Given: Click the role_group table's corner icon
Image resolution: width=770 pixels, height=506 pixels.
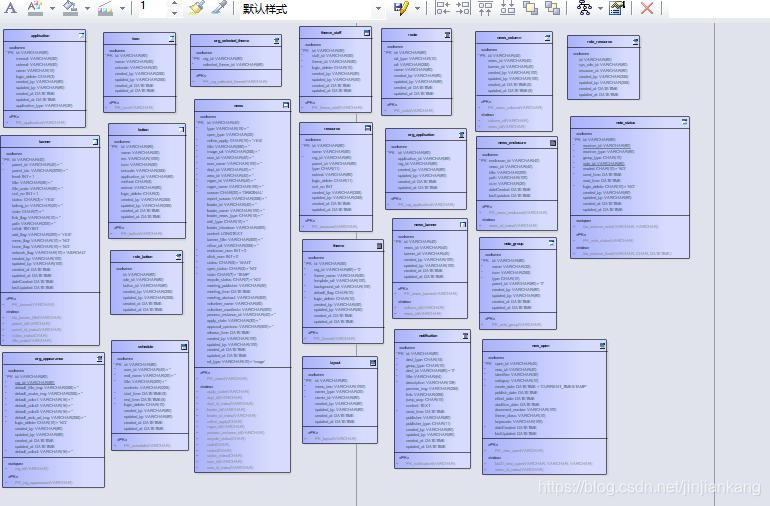Looking at the screenshot, I should pyautogui.click(x=551, y=243).
